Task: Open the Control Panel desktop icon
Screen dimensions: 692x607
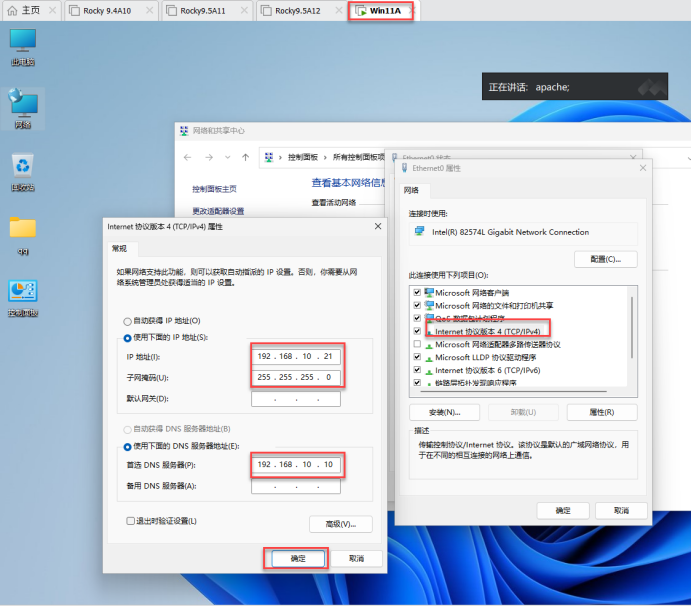Action: (23, 293)
